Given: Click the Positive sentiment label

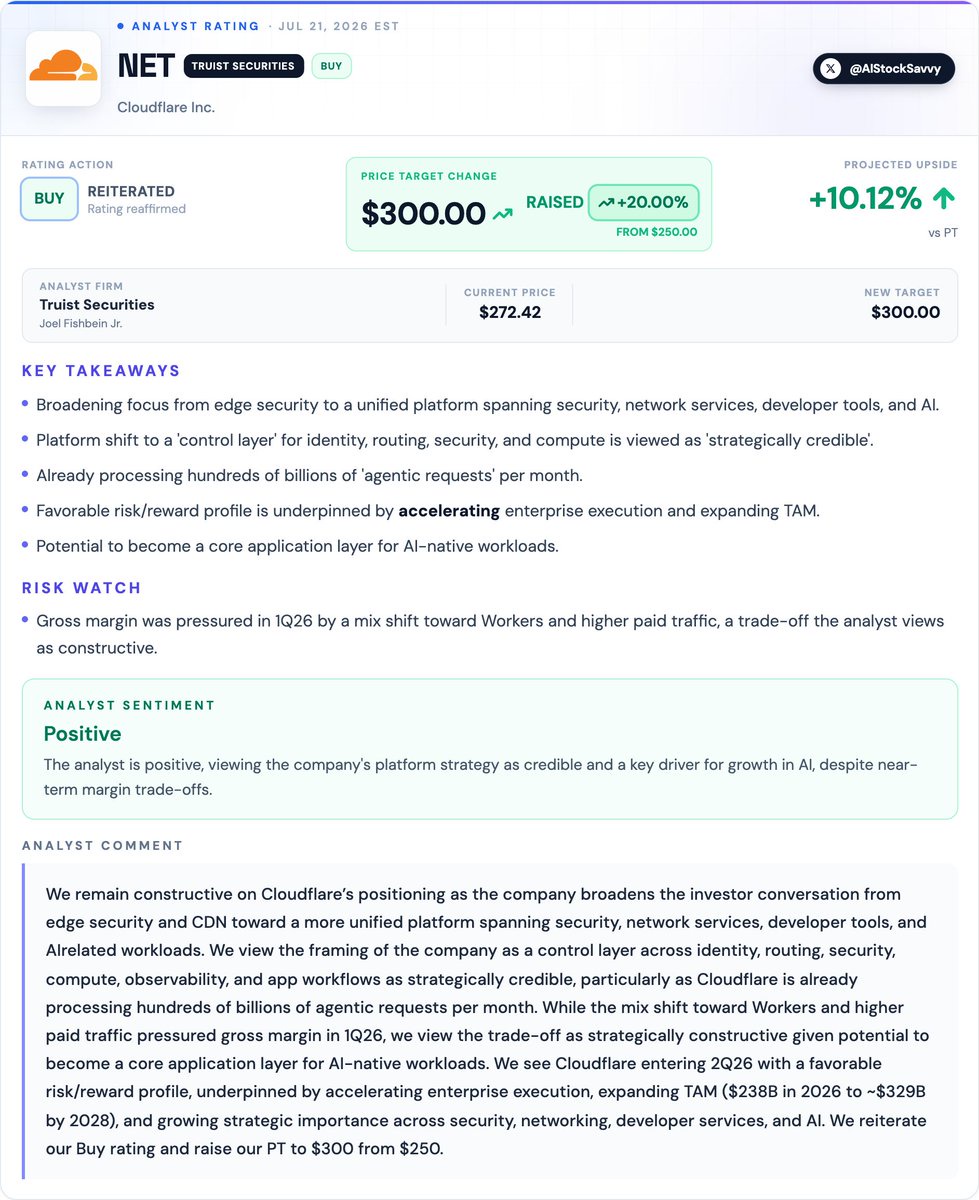Looking at the screenshot, I should point(82,734).
